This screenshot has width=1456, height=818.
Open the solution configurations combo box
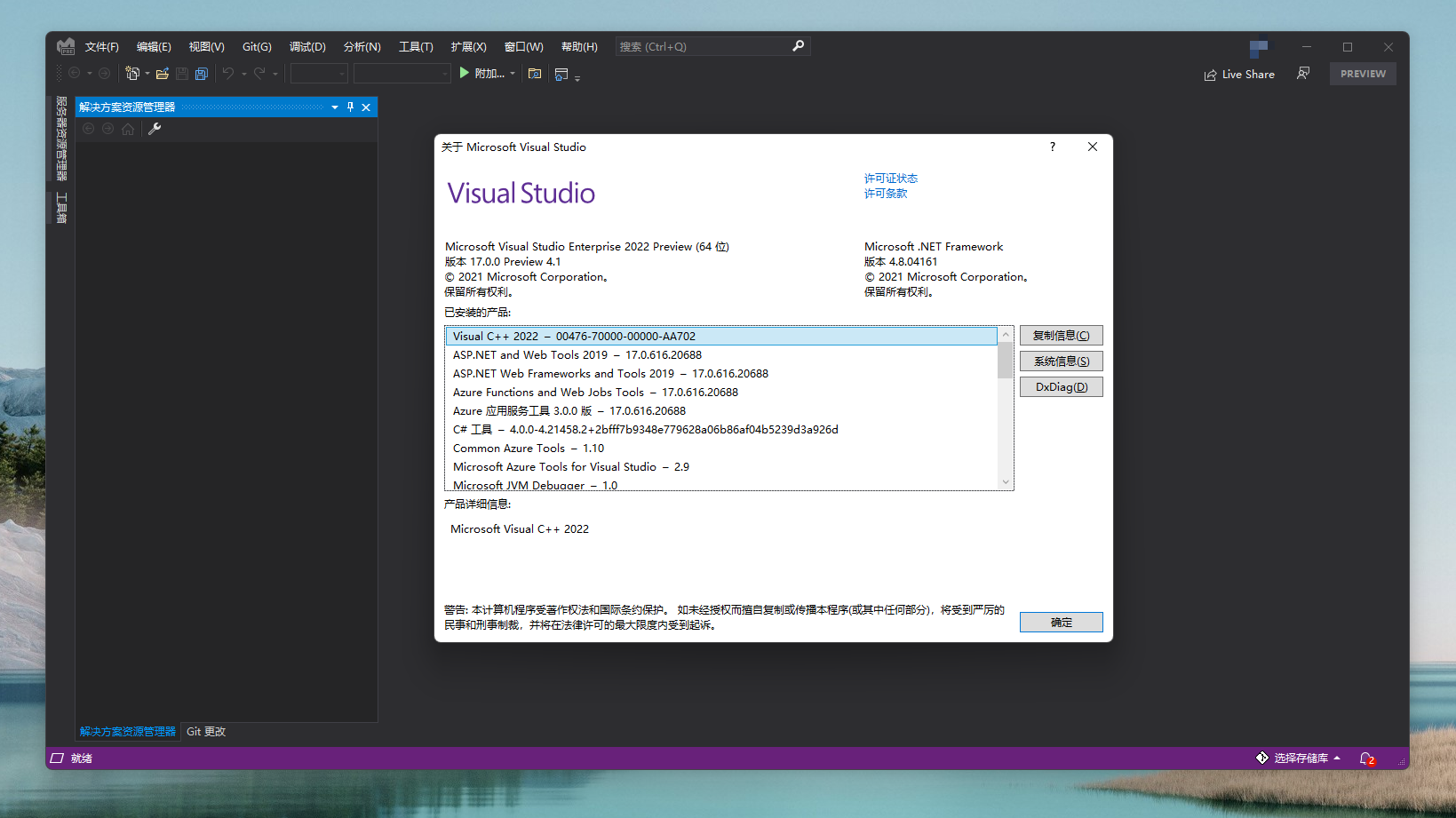coord(319,74)
